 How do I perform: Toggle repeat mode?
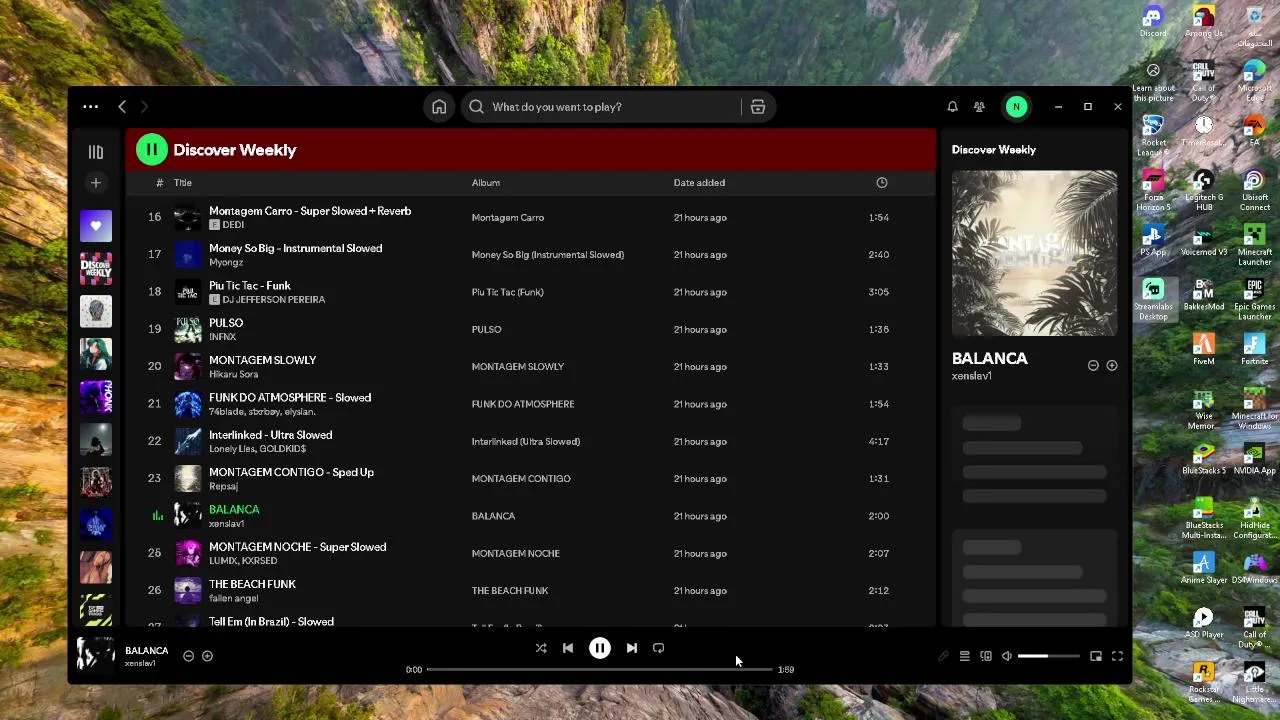click(x=658, y=648)
